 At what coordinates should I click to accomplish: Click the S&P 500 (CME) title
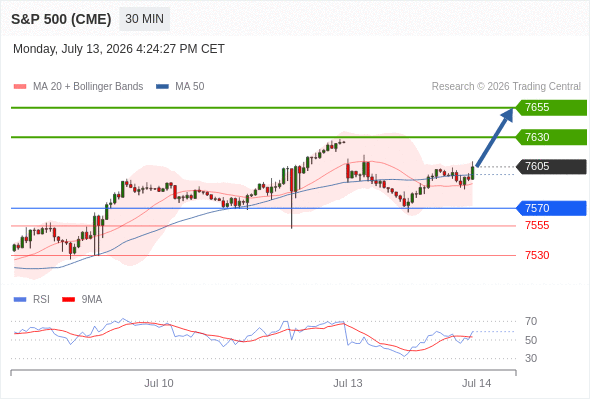point(61,19)
